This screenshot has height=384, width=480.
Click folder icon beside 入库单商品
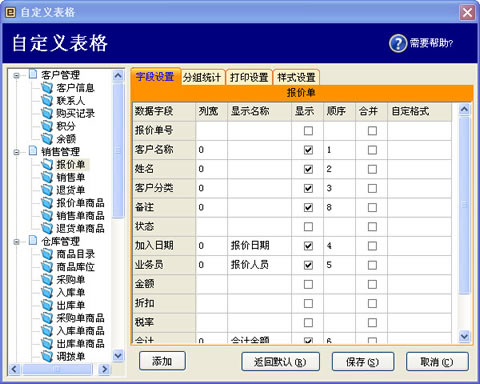coord(47,331)
